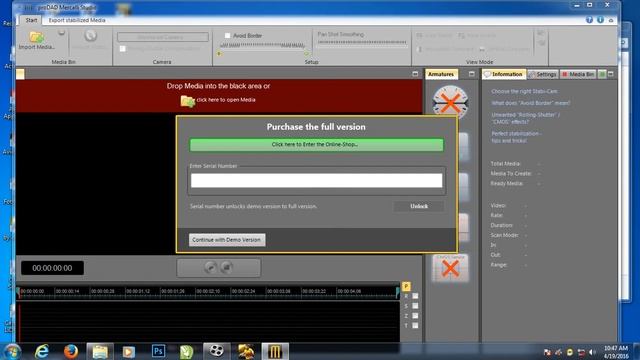Click the CMOS armature icon with orange X
The width and height of the screenshot is (640, 360).
coord(450,268)
